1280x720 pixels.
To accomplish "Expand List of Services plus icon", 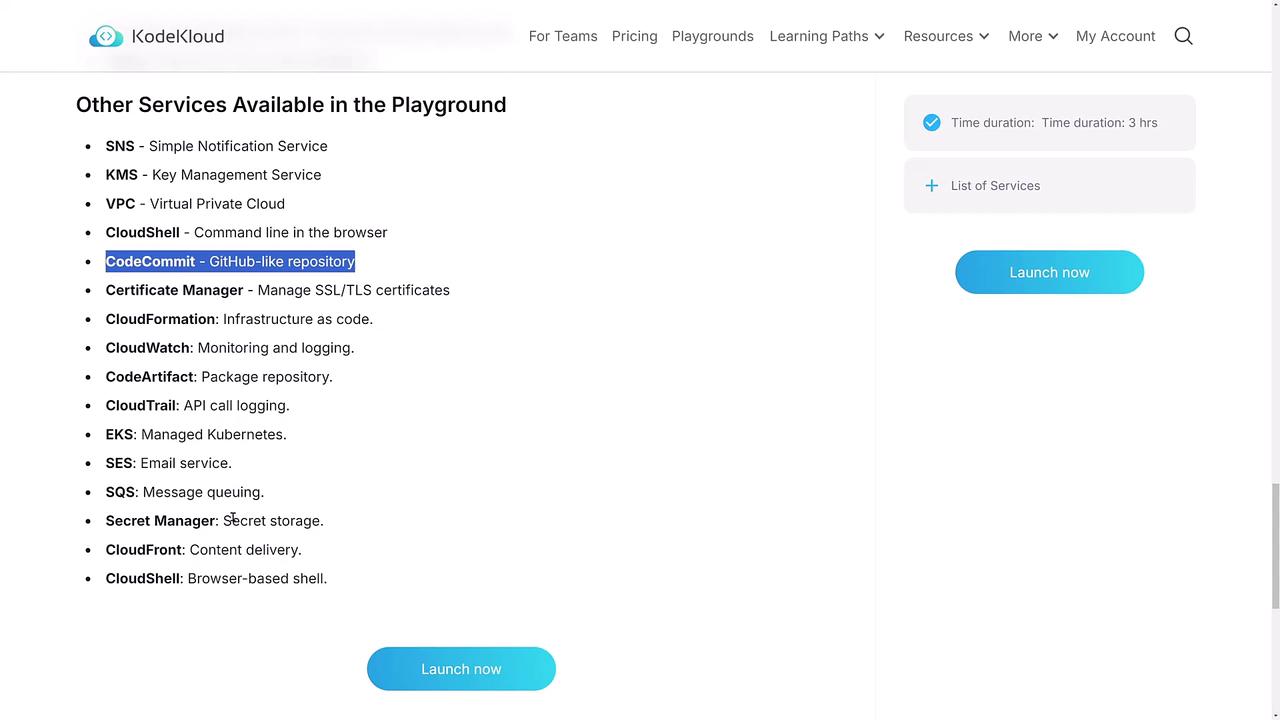I will (x=932, y=186).
